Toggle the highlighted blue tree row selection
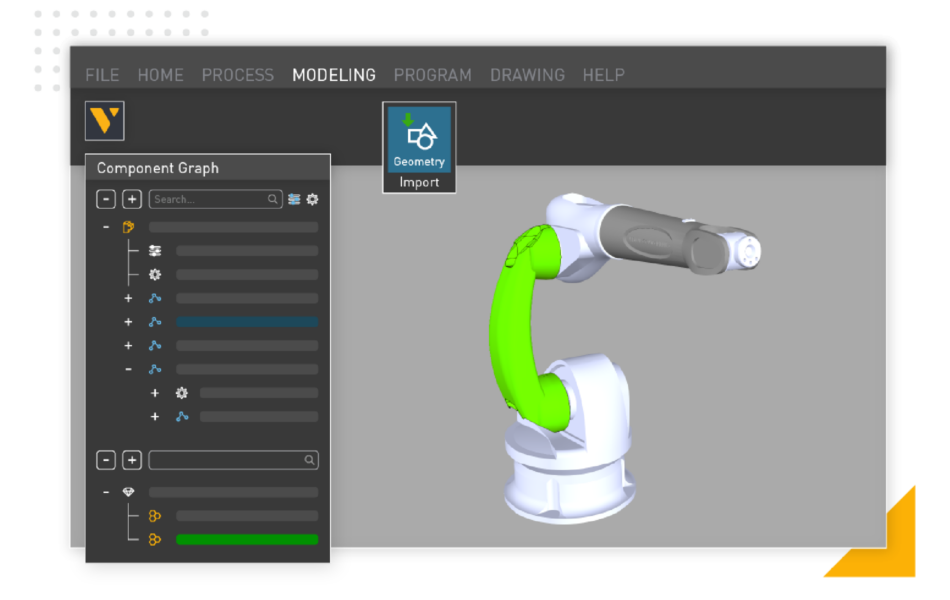 tap(247, 321)
